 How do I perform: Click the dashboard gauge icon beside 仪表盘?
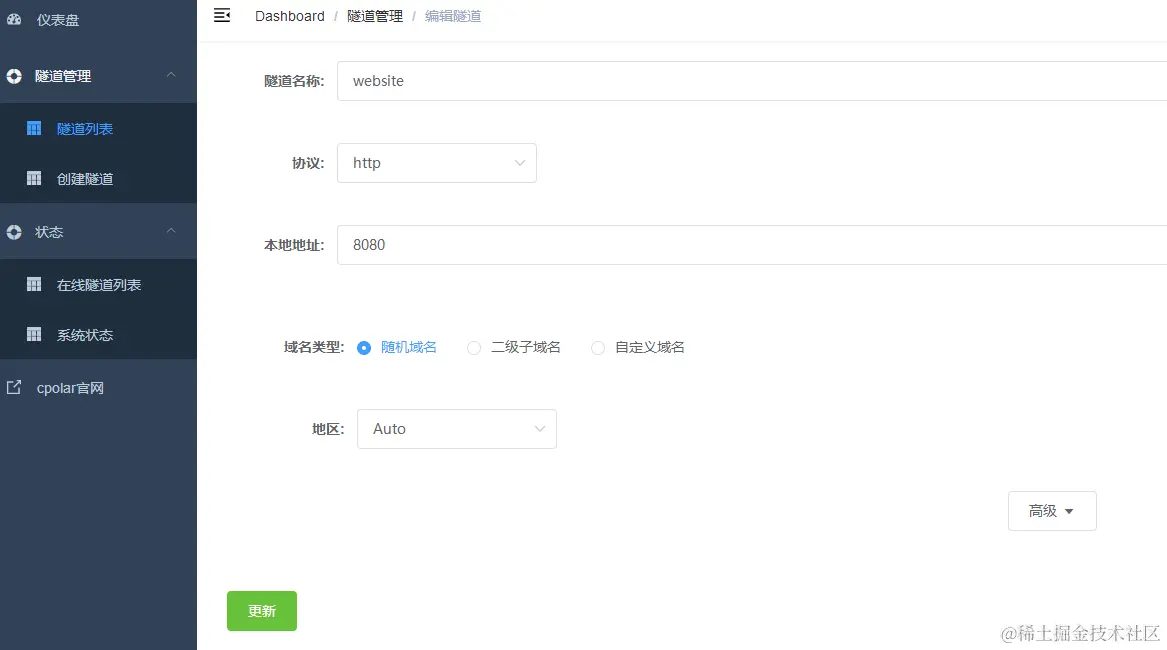[14, 20]
